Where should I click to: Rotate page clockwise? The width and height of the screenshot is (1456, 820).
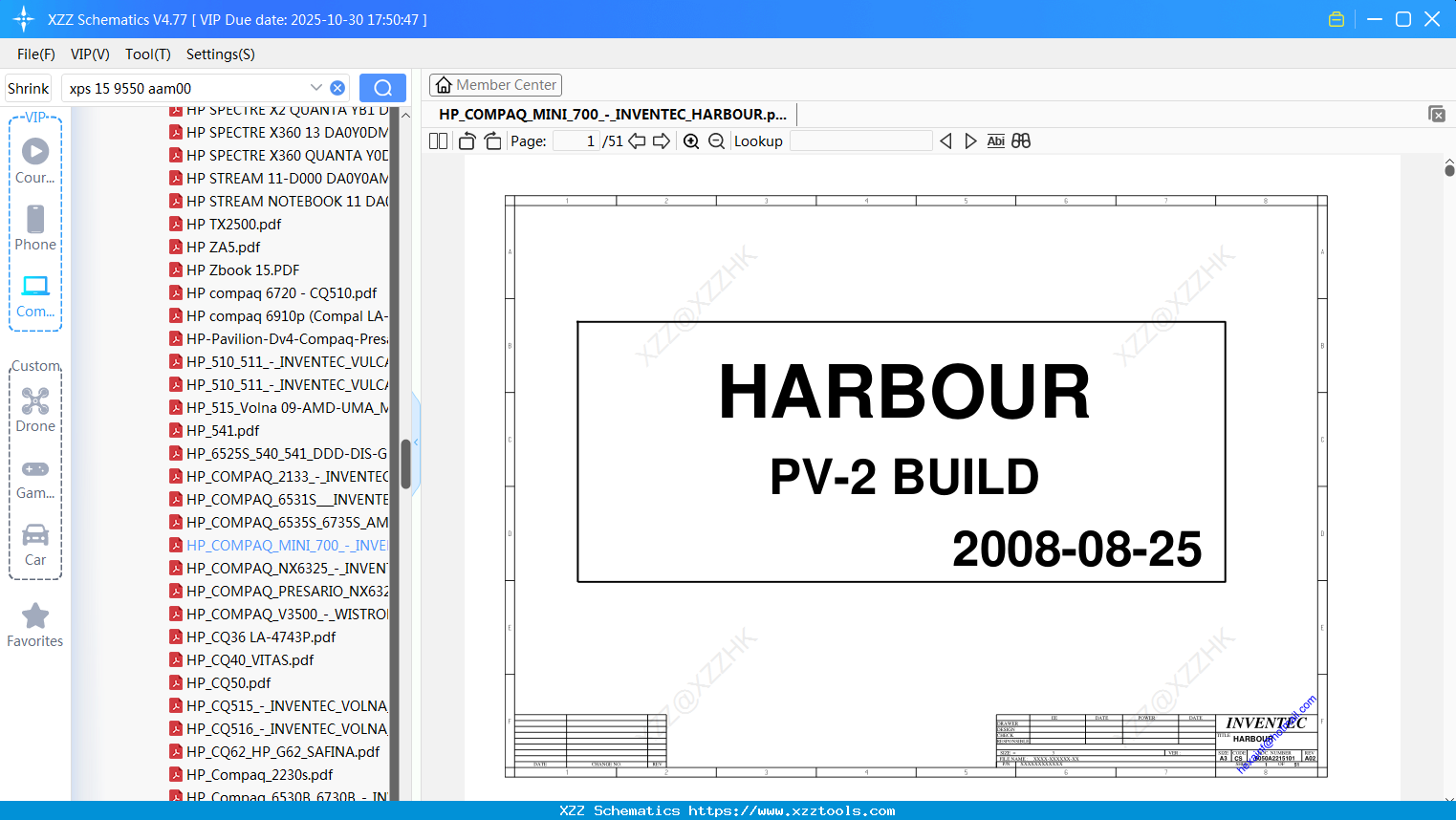pos(492,140)
